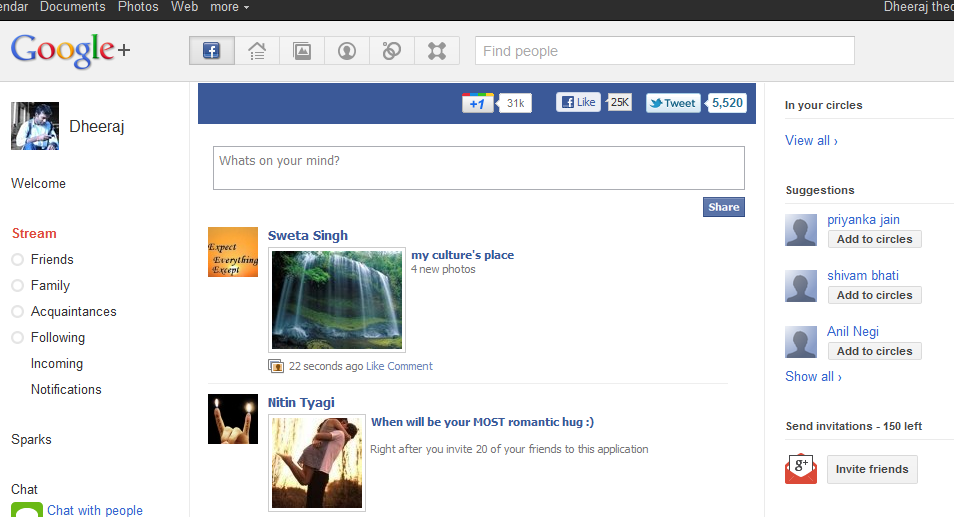Image resolution: width=954 pixels, height=517 pixels.
Task: Open the Welcome page link
Action: [38, 184]
